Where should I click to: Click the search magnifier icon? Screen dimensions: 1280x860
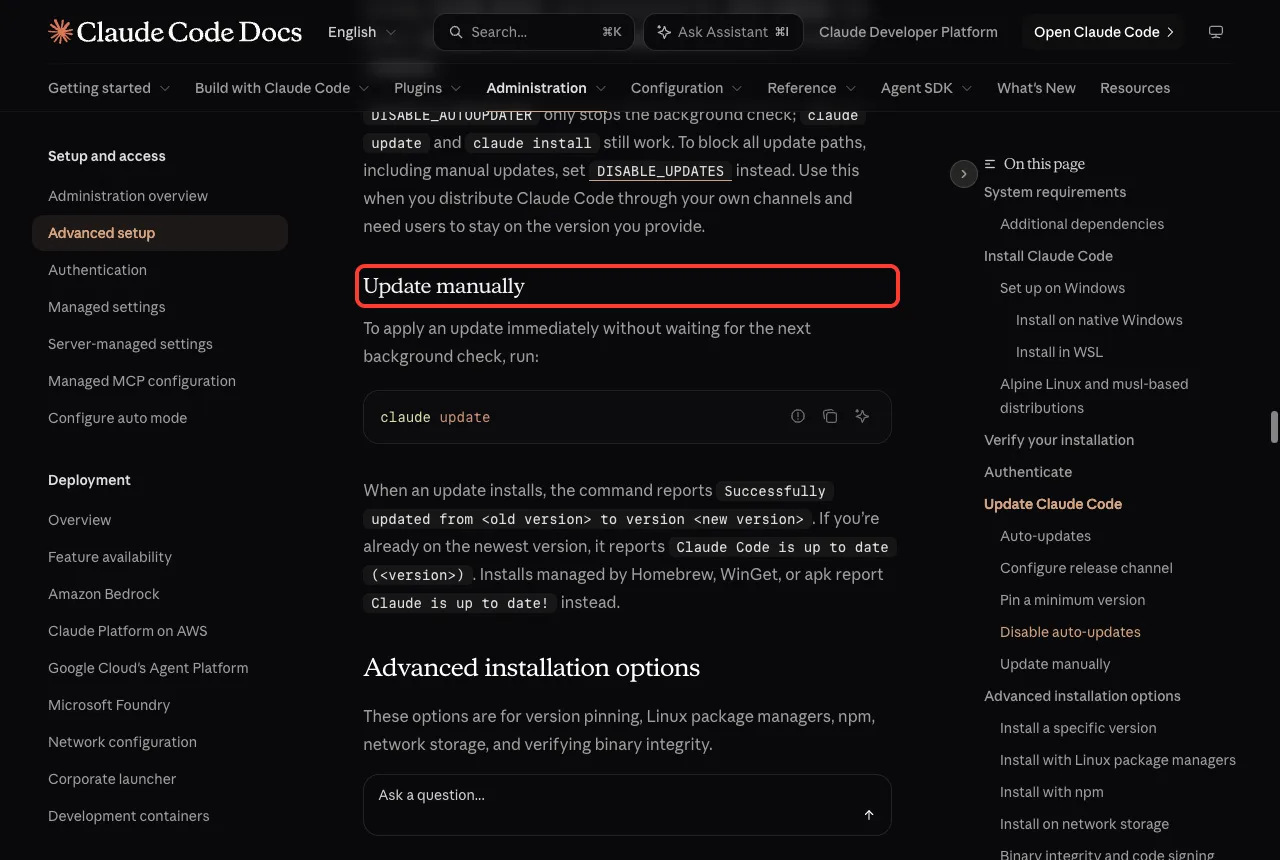pos(456,32)
